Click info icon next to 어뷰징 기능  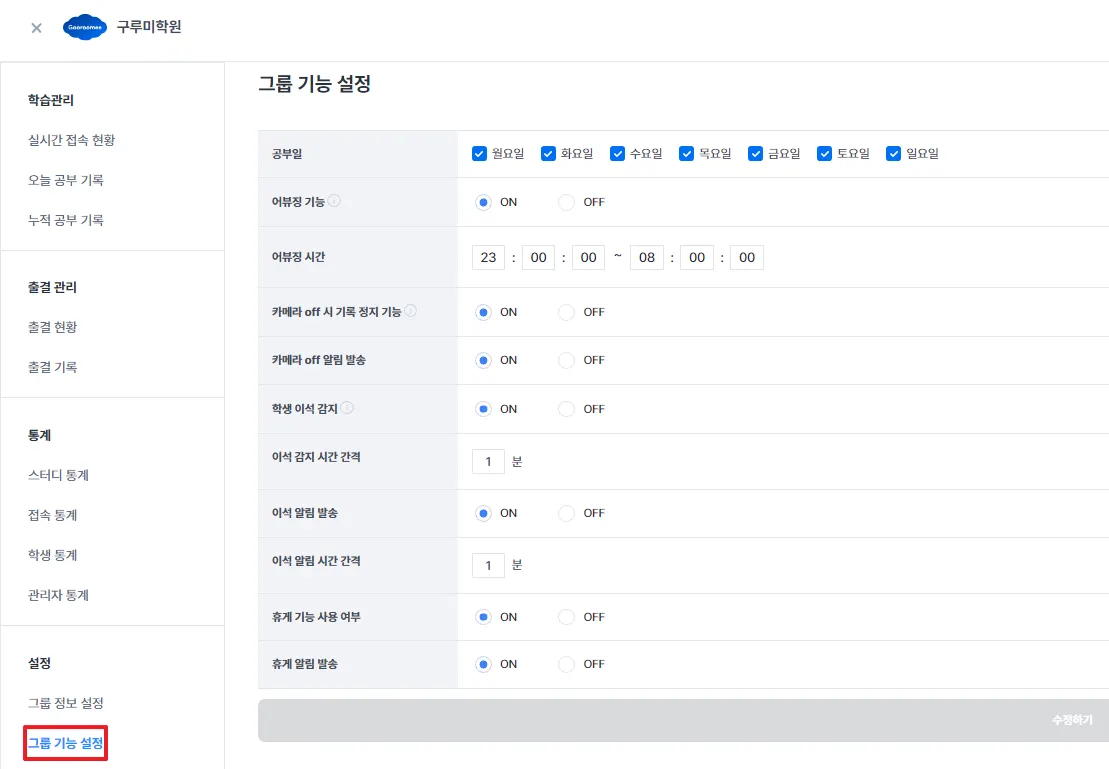(x=334, y=201)
